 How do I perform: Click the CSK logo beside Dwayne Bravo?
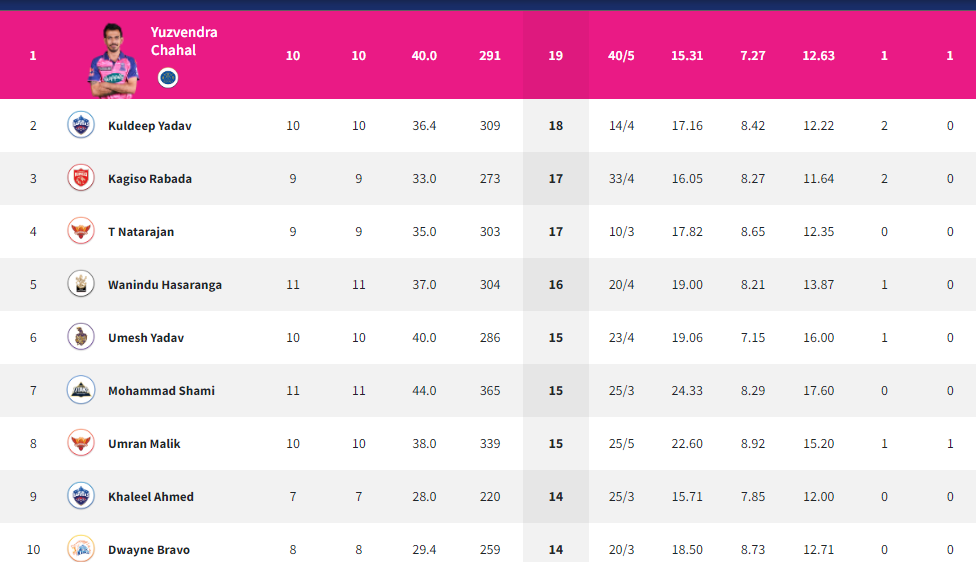(x=81, y=548)
